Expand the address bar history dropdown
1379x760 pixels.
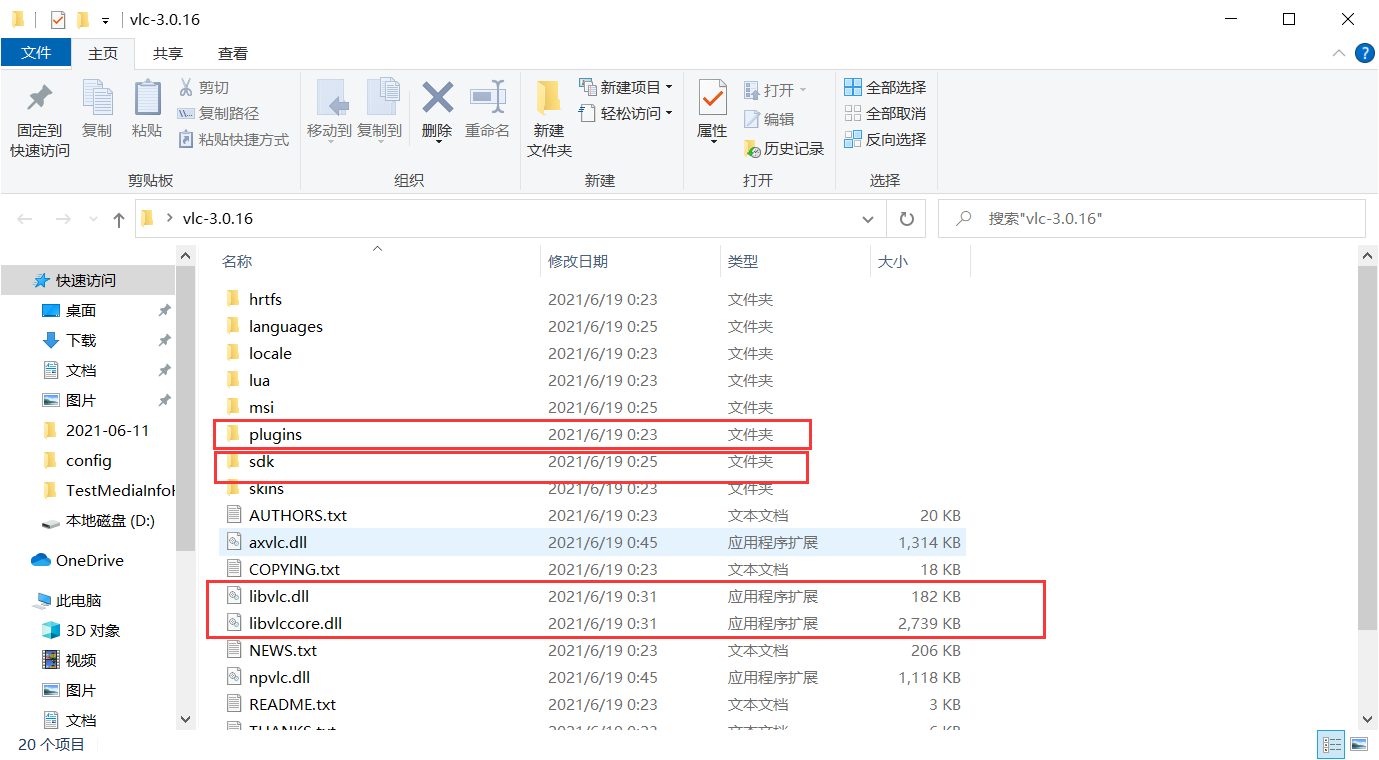click(867, 218)
